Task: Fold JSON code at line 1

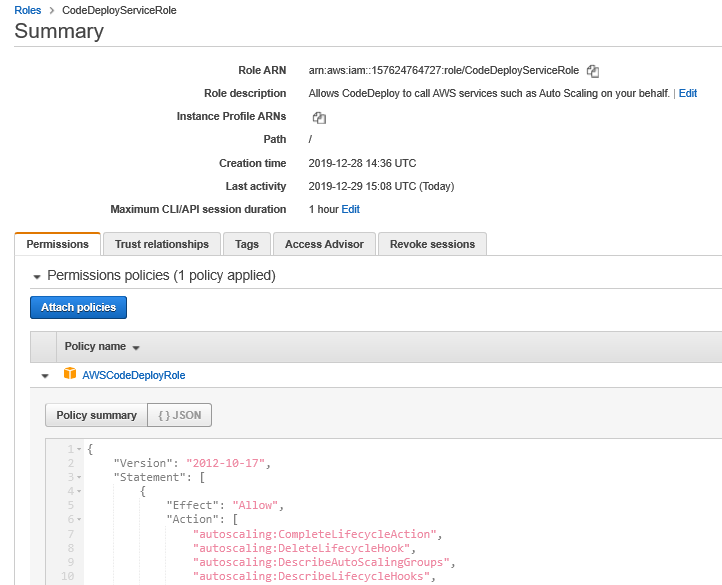Action: (79, 449)
